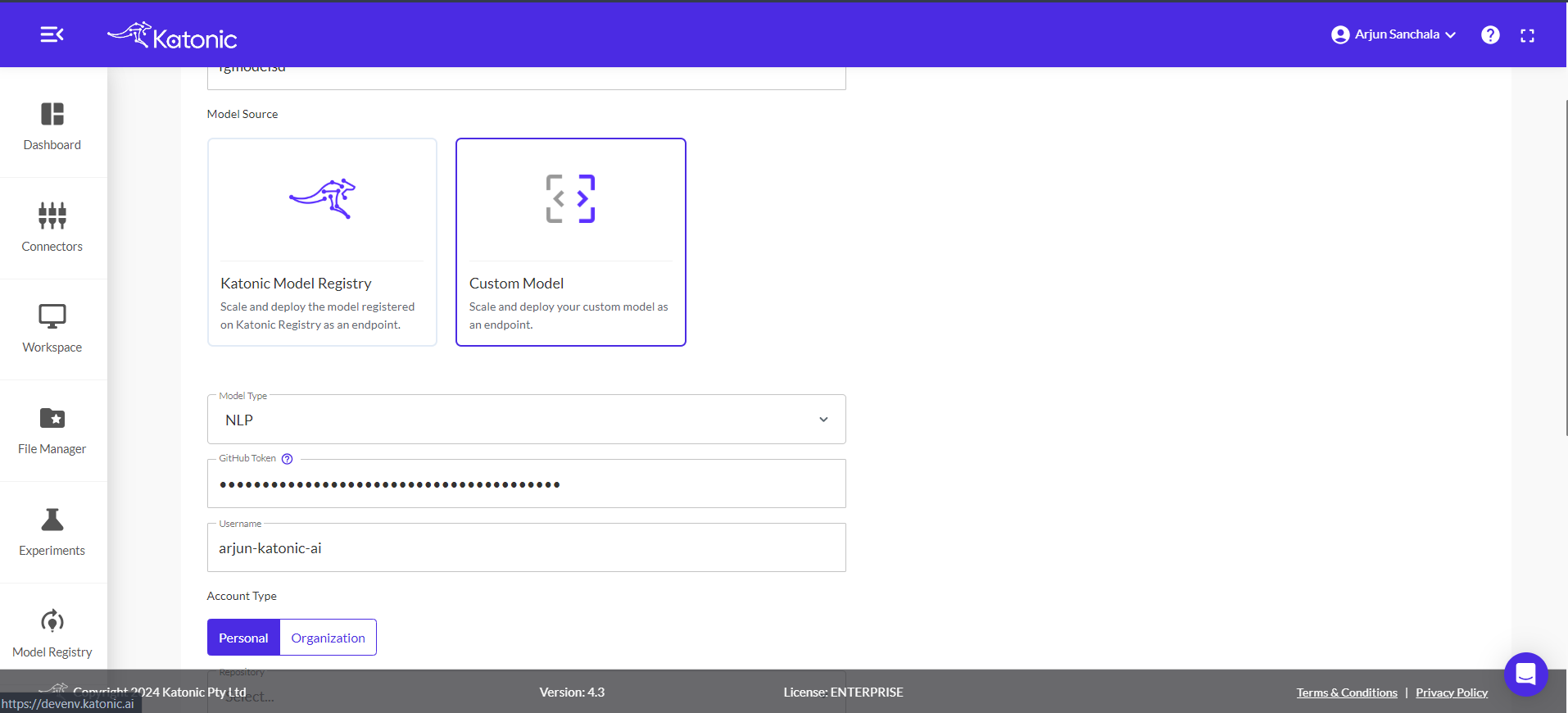This screenshot has width=1568, height=713.
Task: Go to Connectors label in sidebar
Action: point(52,247)
